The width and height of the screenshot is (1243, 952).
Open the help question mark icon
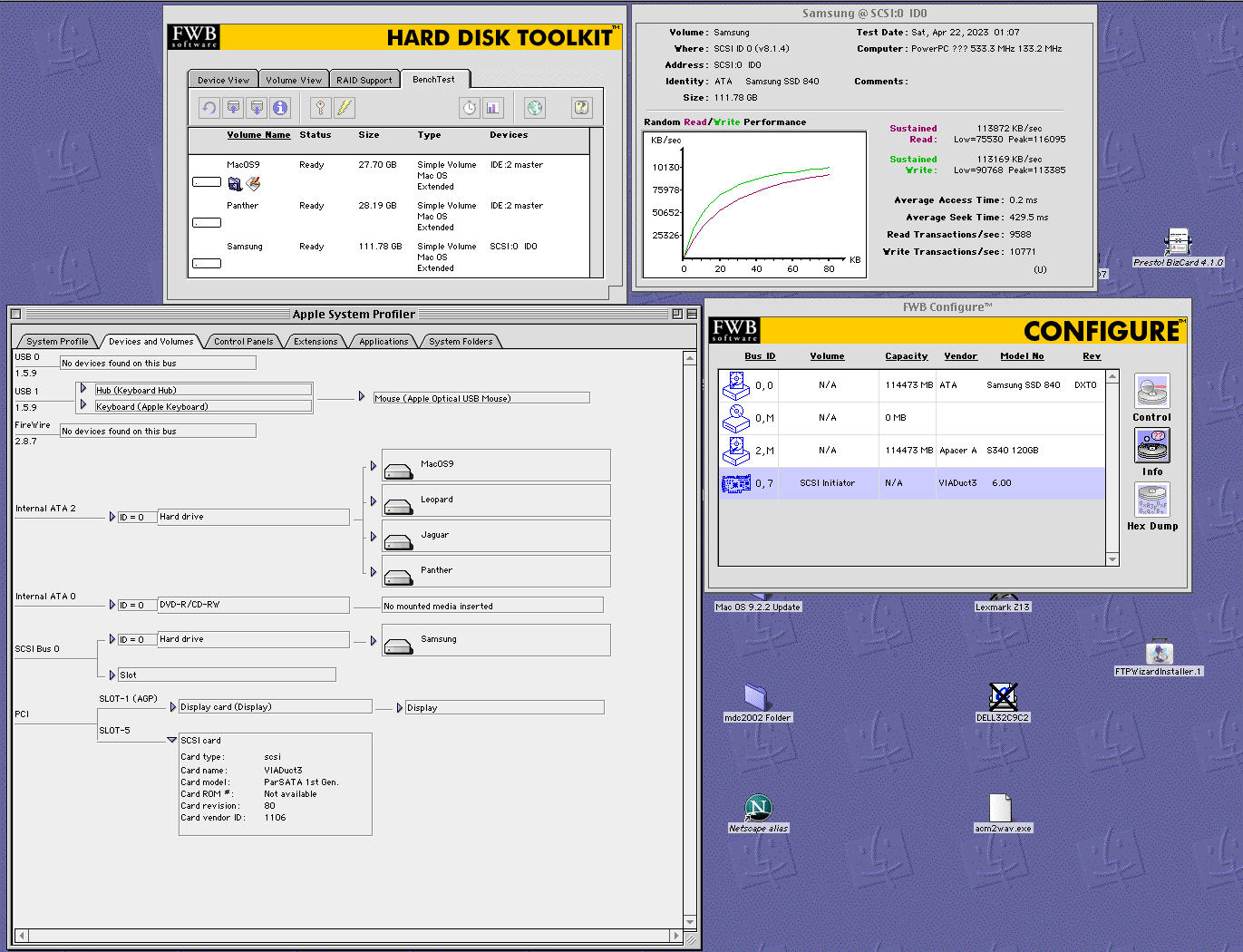point(582,108)
